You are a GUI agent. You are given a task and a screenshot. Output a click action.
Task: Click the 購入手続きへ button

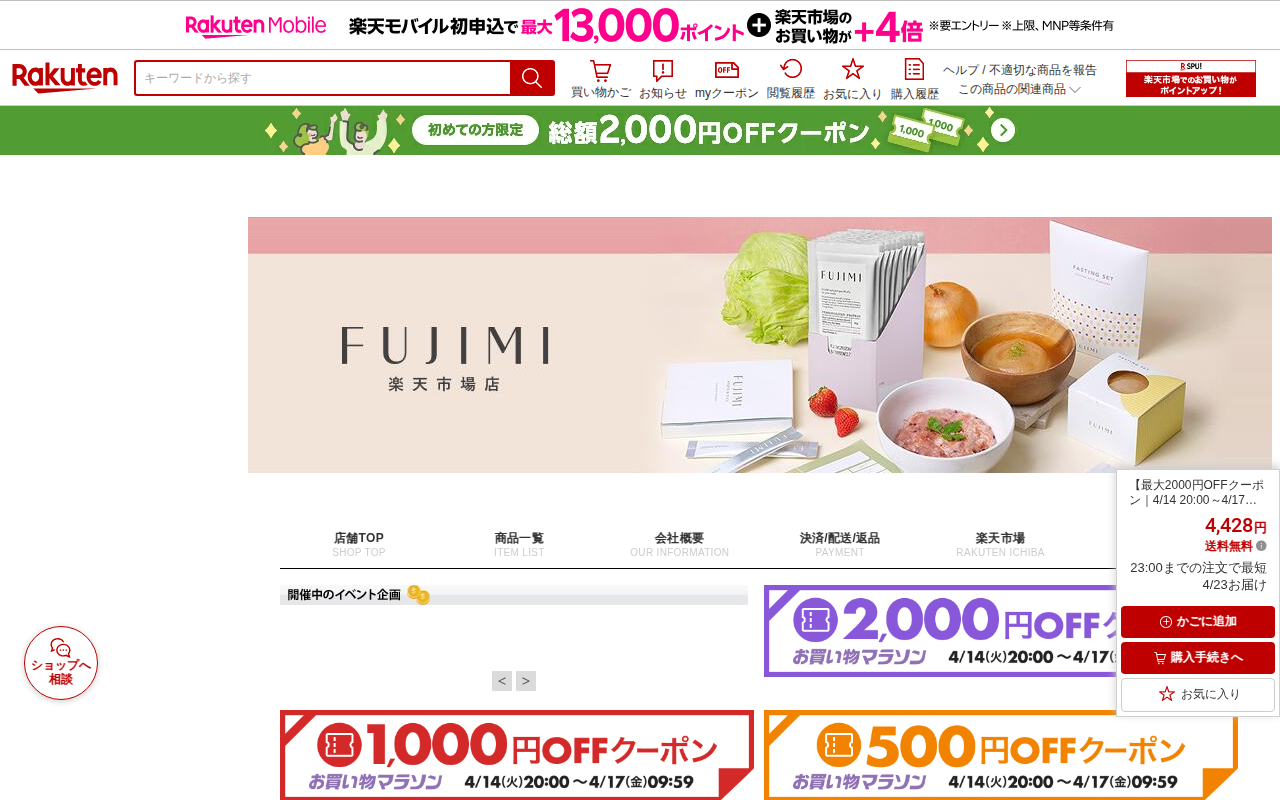pos(1198,658)
